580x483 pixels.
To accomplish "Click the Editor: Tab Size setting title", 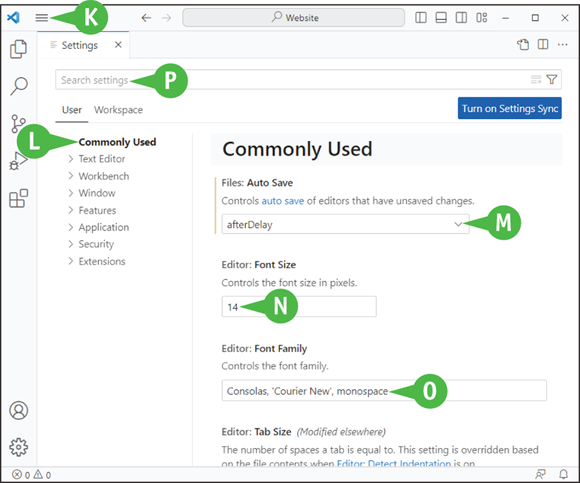I will [x=256, y=432].
